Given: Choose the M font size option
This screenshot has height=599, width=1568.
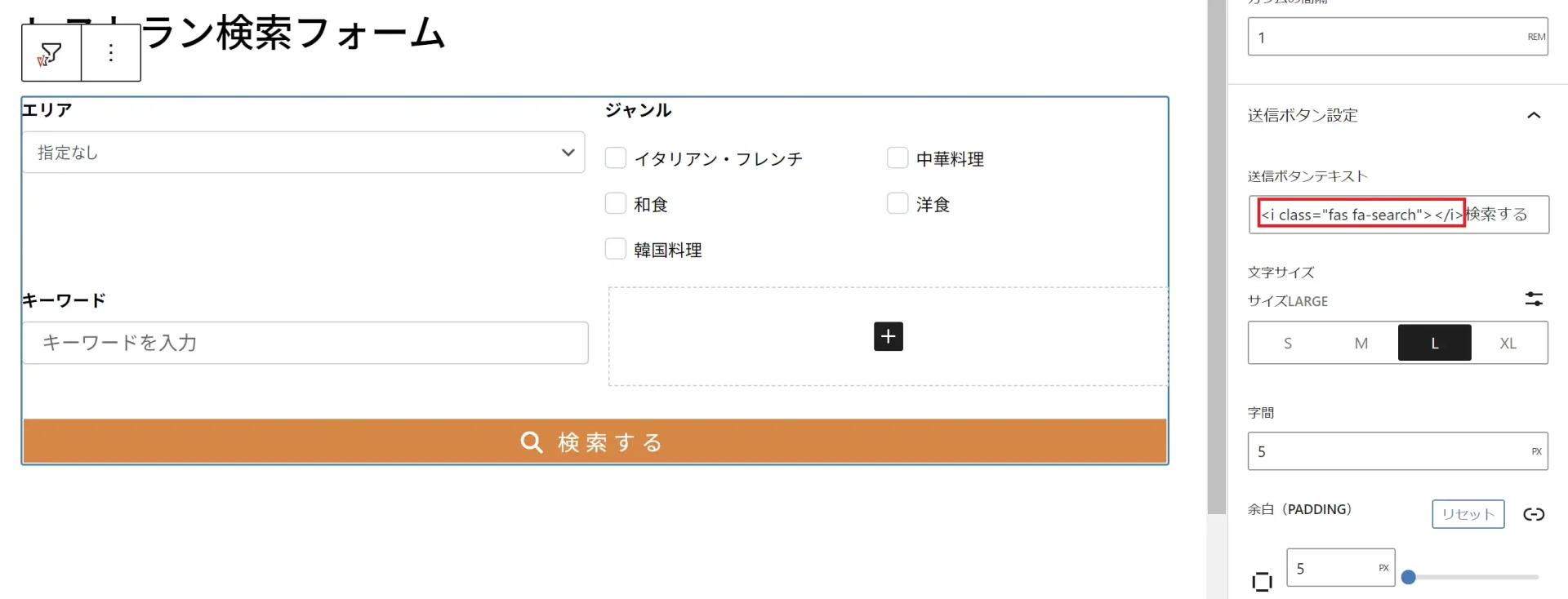Looking at the screenshot, I should coord(1361,343).
